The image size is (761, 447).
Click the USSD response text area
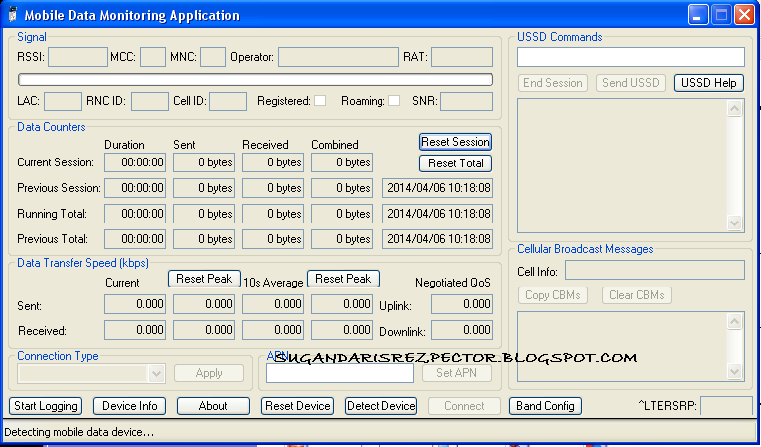click(622, 166)
